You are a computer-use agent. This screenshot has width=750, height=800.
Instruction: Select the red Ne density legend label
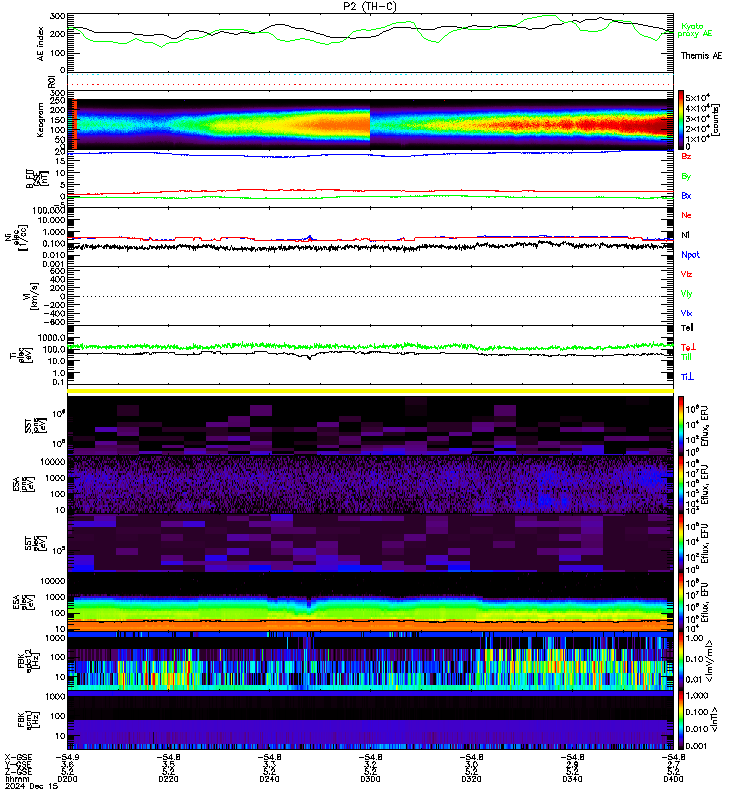pos(686,215)
